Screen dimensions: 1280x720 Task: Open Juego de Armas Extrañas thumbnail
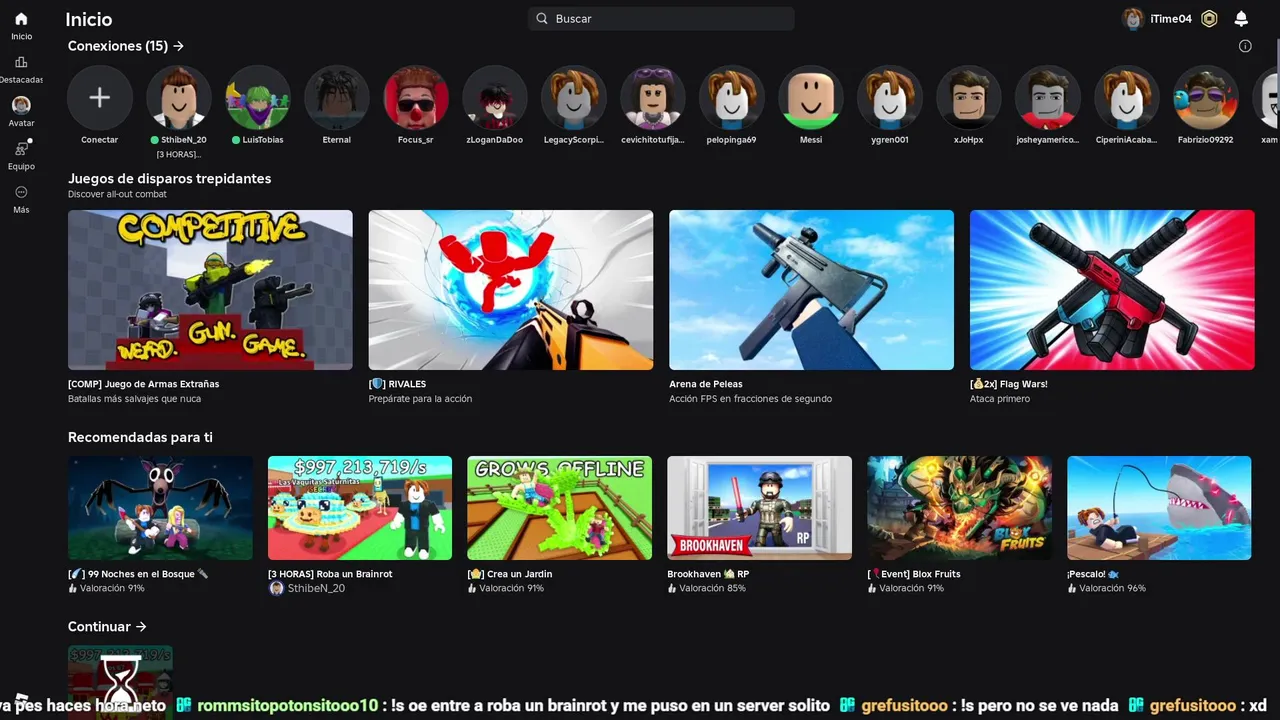point(210,290)
